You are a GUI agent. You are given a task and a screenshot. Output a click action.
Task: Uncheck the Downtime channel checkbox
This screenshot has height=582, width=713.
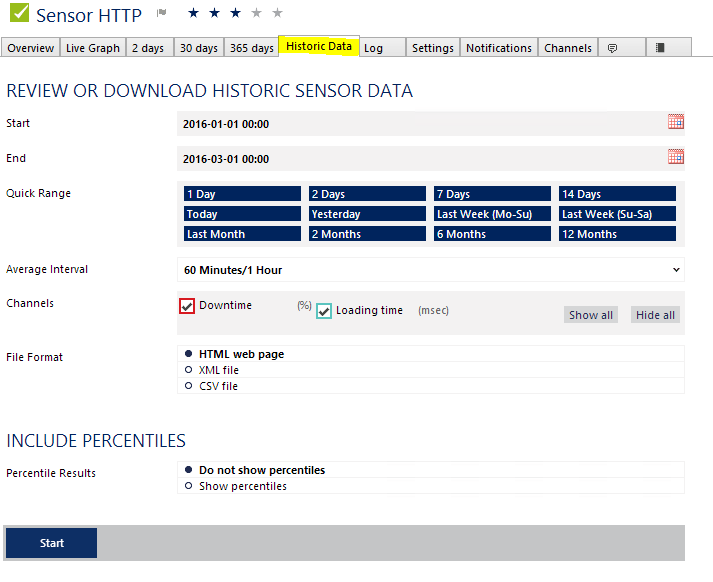click(187, 306)
